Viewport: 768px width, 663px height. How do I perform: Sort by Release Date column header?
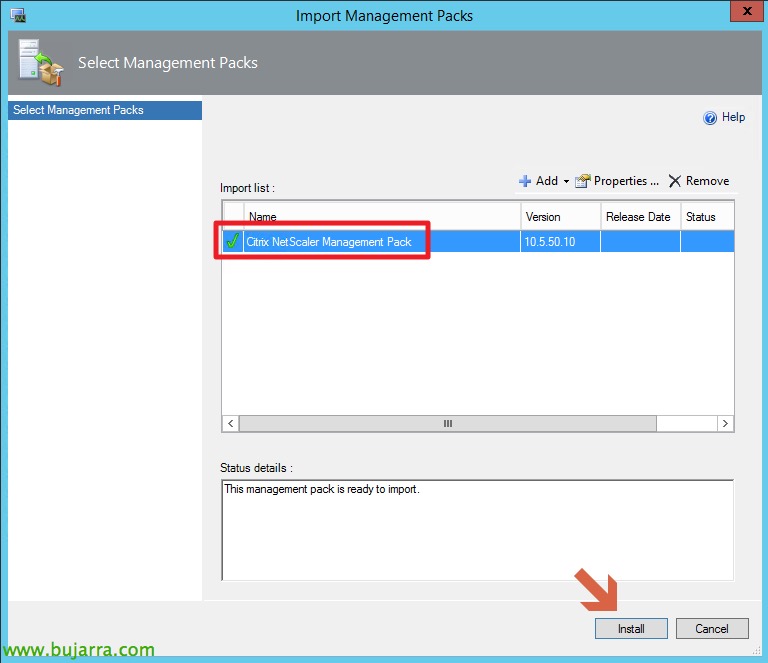pyautogui.click(x=640, y=216)
